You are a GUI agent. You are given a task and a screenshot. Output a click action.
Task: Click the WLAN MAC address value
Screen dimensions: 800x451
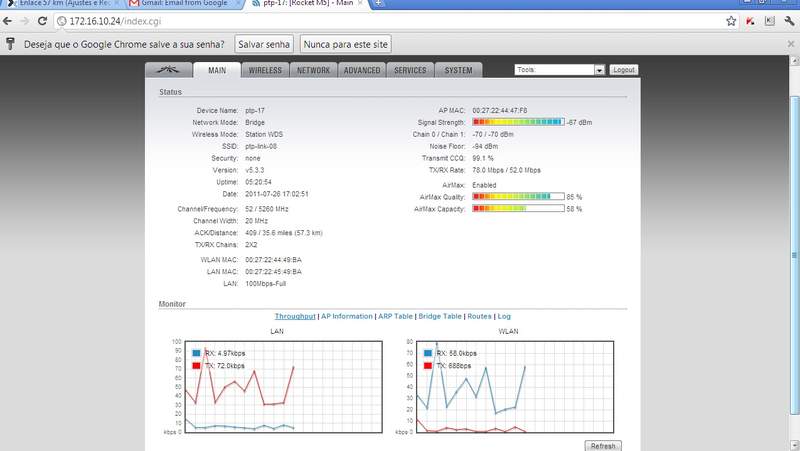(273, 260)
